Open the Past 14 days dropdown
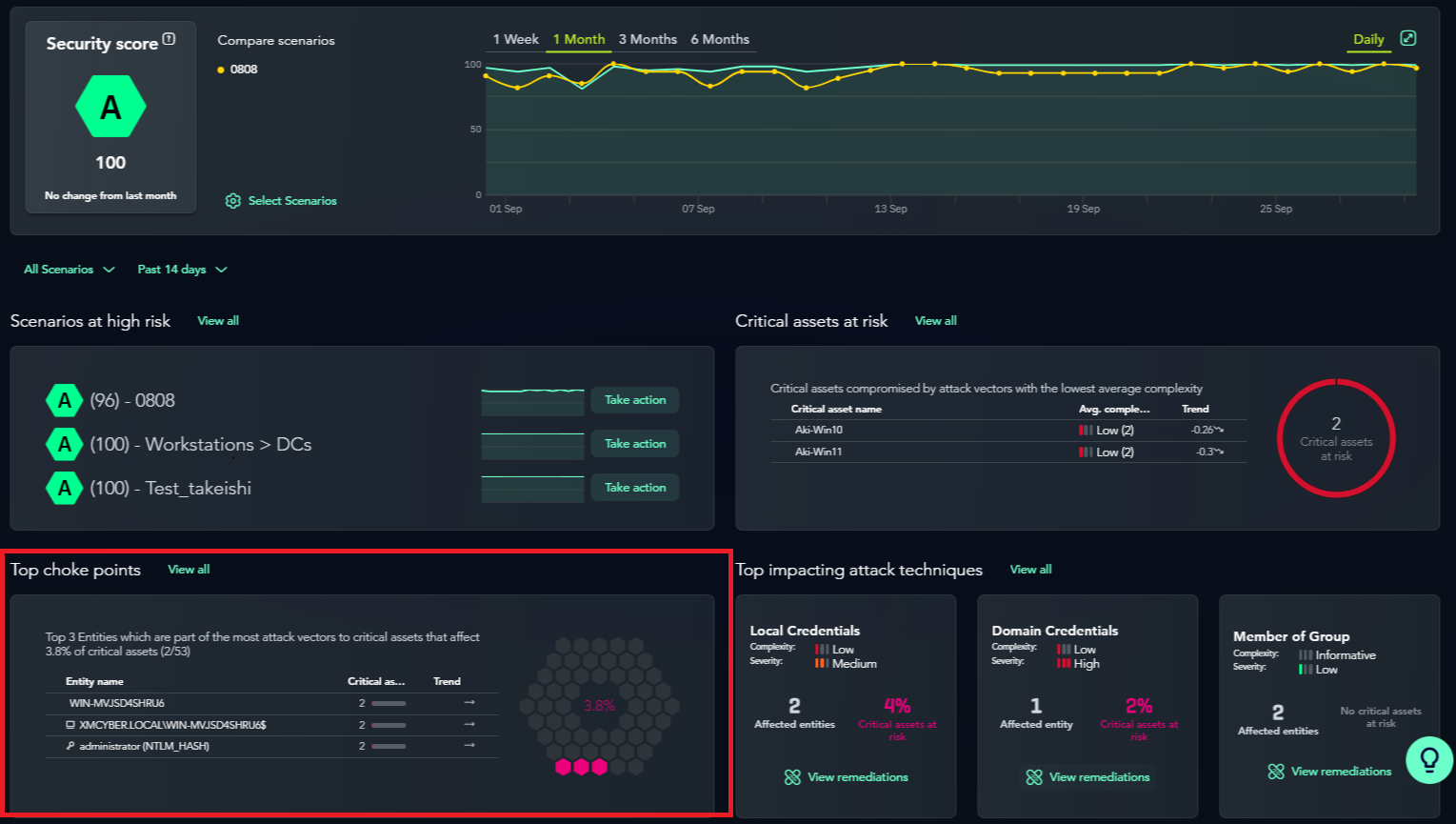This screenshot has width=1456, height=824. [183, 270]
